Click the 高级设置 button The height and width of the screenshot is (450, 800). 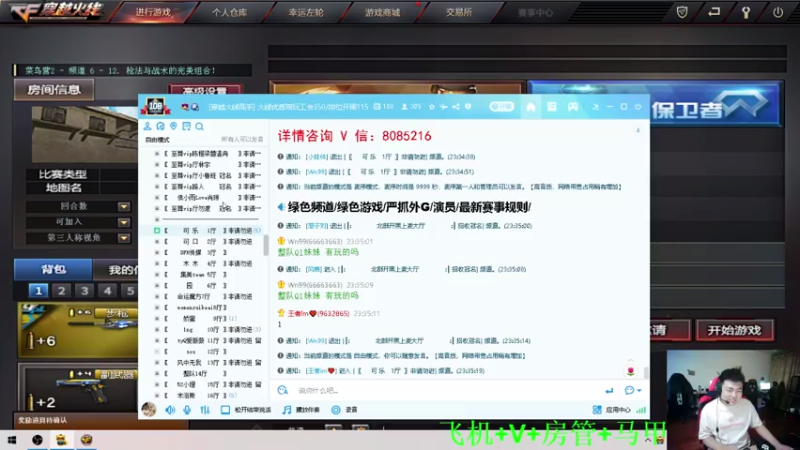point(205,90)
